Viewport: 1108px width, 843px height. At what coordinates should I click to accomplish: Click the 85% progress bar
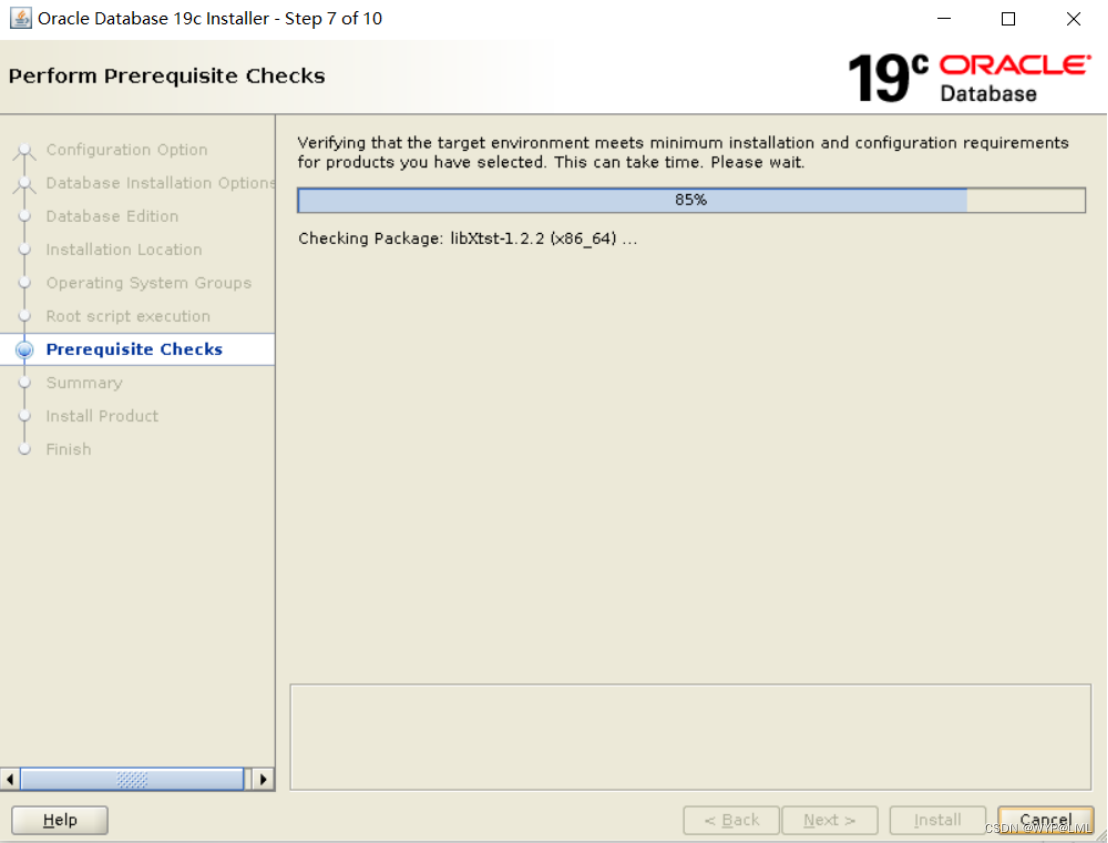691,200
